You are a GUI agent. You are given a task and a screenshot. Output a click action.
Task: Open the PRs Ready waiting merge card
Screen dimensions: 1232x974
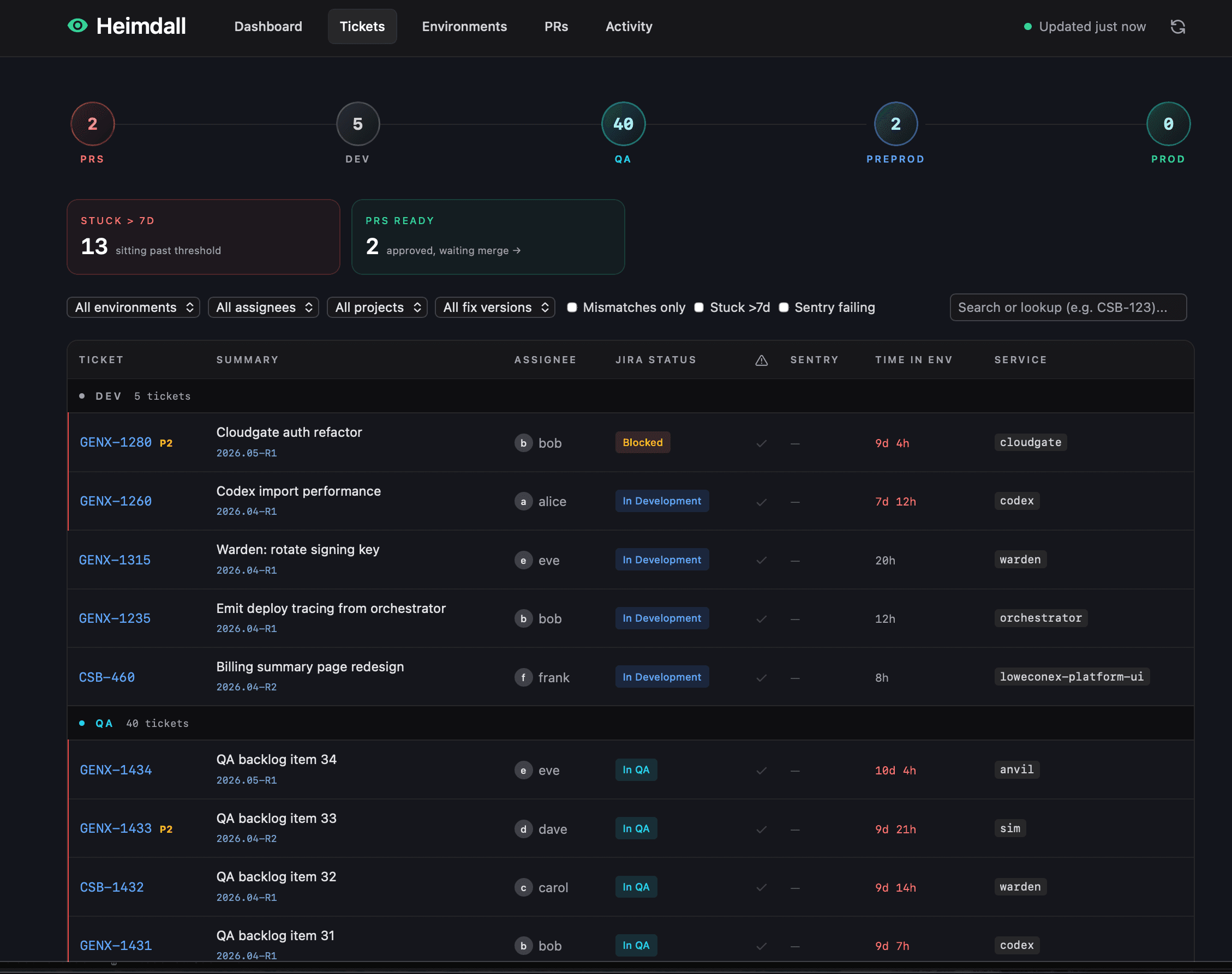click(x=488, y=237)
